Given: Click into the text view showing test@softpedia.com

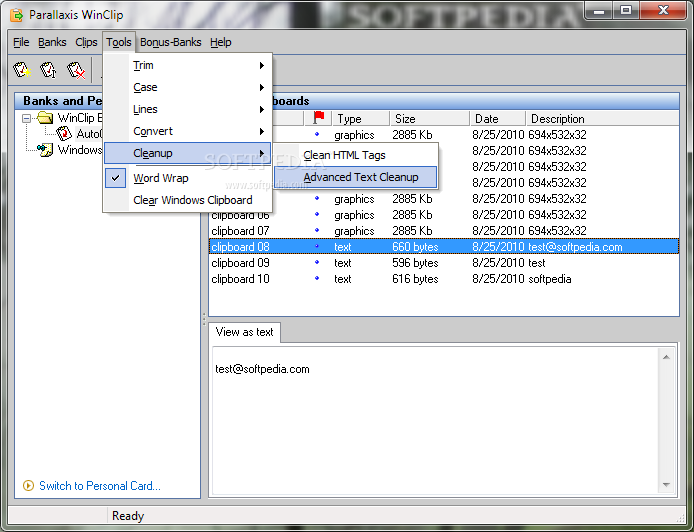Looking at the screenshot, I should coord(436,420).
